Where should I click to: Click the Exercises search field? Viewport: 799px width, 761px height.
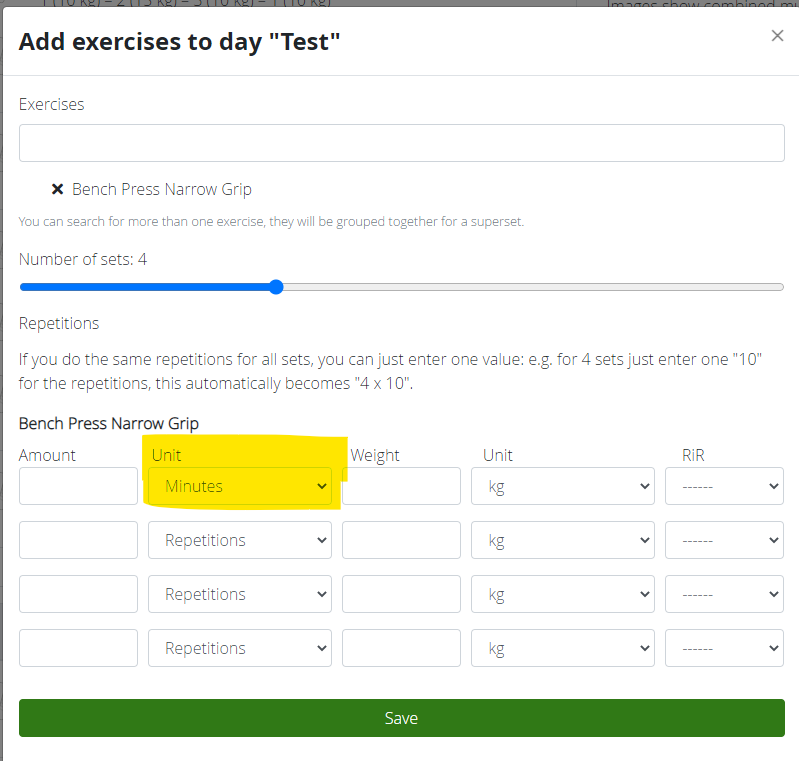pos(402,143)
